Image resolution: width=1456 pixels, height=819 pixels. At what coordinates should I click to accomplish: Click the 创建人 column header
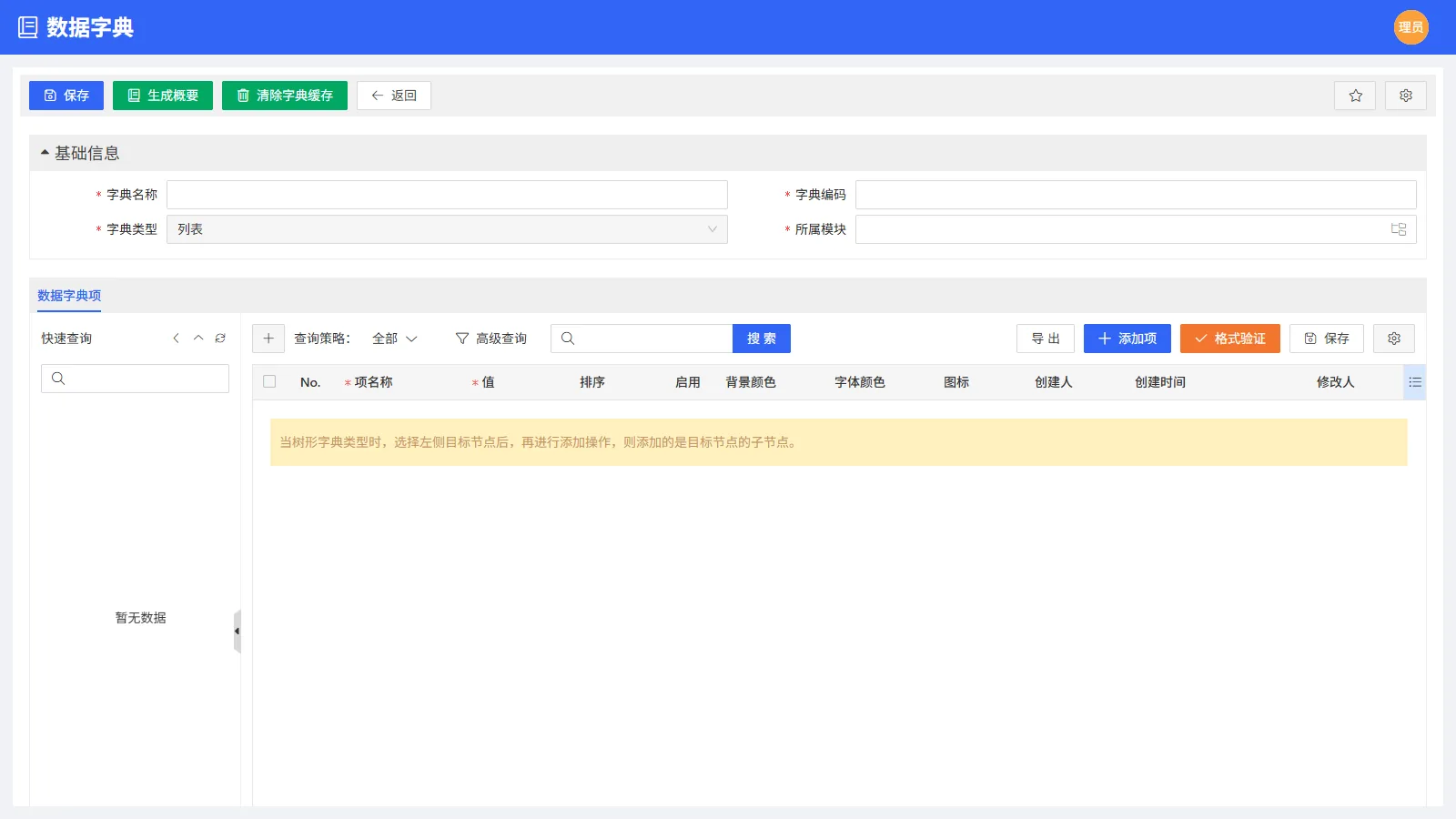(x=1054, y=382)
